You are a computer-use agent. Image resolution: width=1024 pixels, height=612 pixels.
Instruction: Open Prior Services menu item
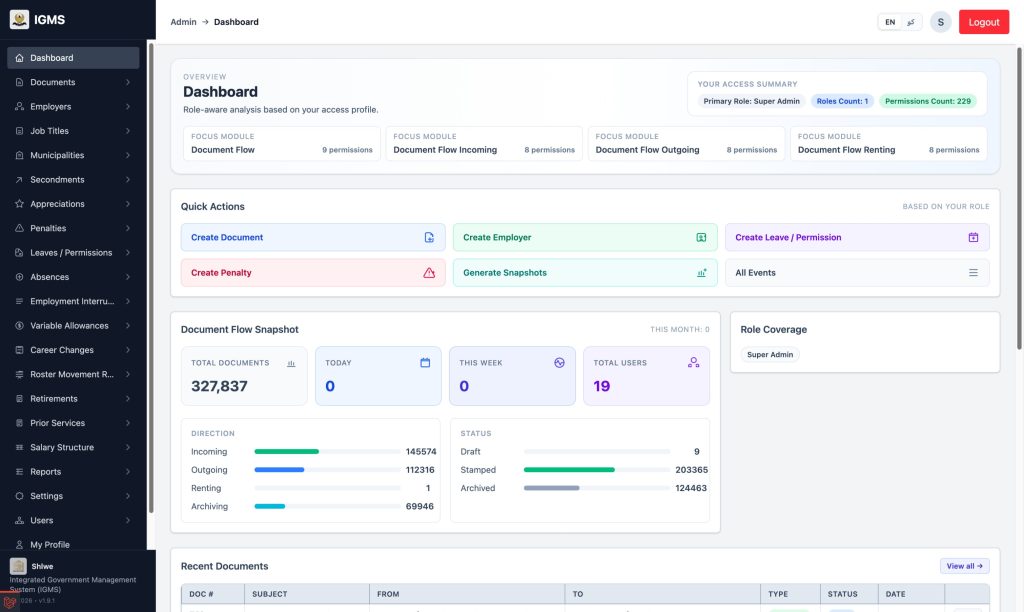(x=73, y=423)
